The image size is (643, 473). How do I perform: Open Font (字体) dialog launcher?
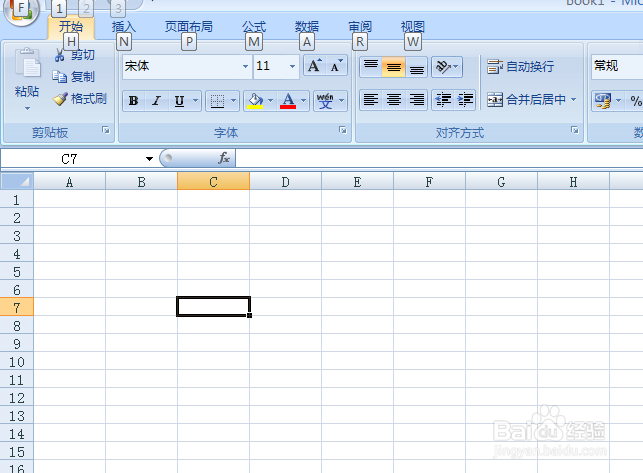click(343, 130)
